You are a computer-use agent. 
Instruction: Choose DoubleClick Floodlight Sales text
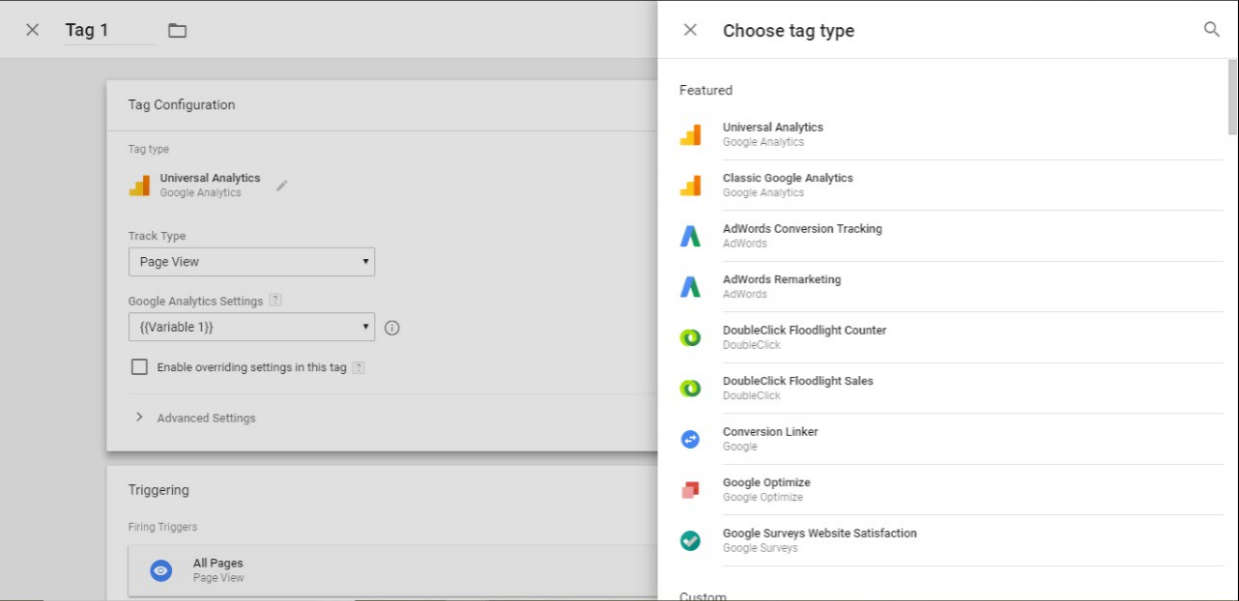(x=798, y=381)
